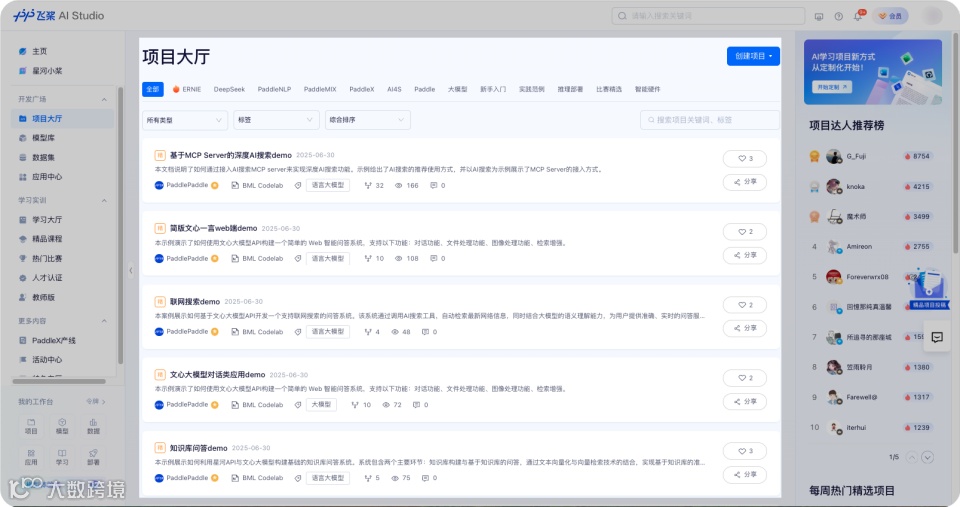Open 人才认证 in the sidebar
Viewport: 960px width, 507px height.
point(40,277)
